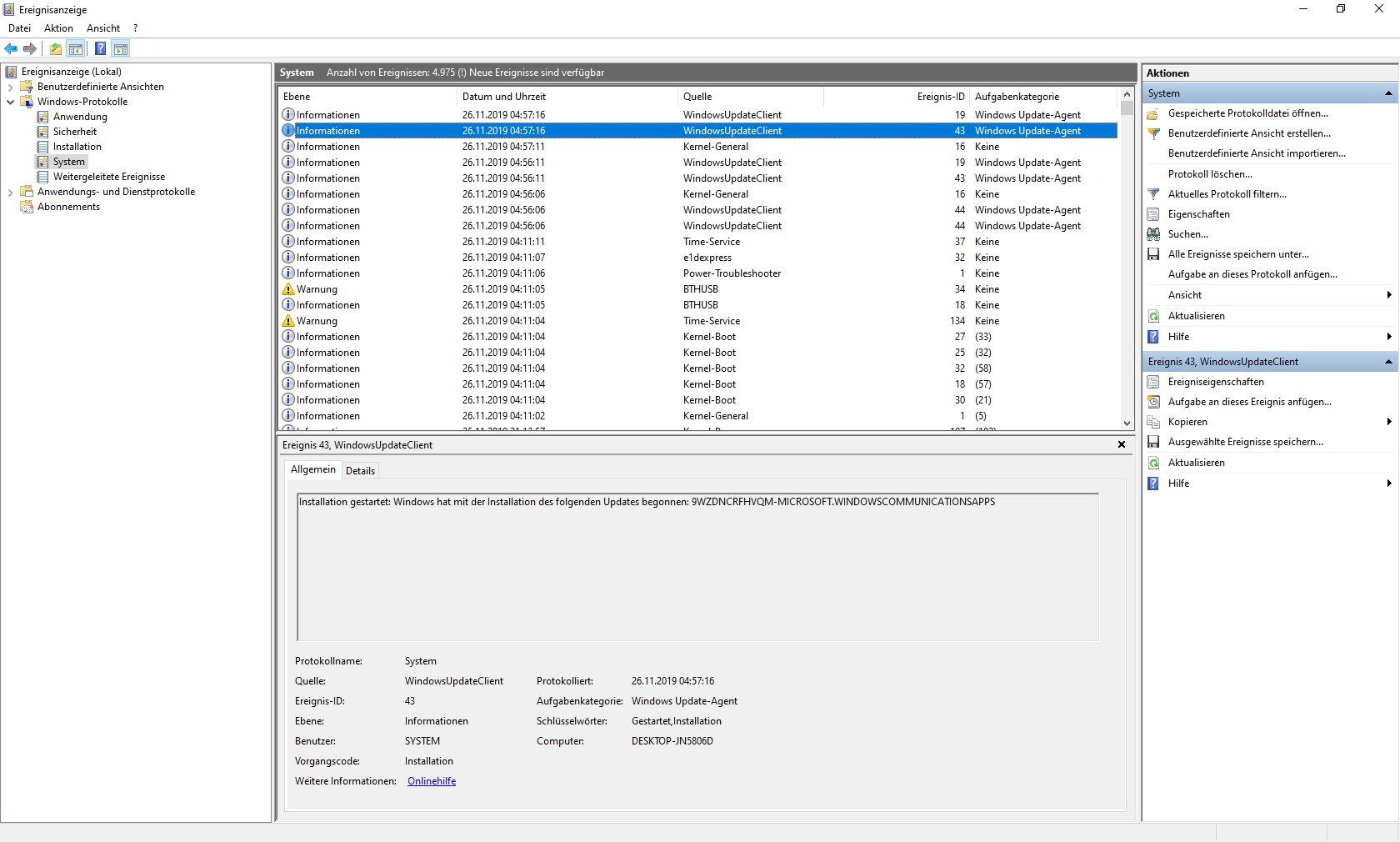Image resolution: width=1400 pixels, height=842 pixels.
Task: Open the ? help menu
Action: click(x=136, y=28)
